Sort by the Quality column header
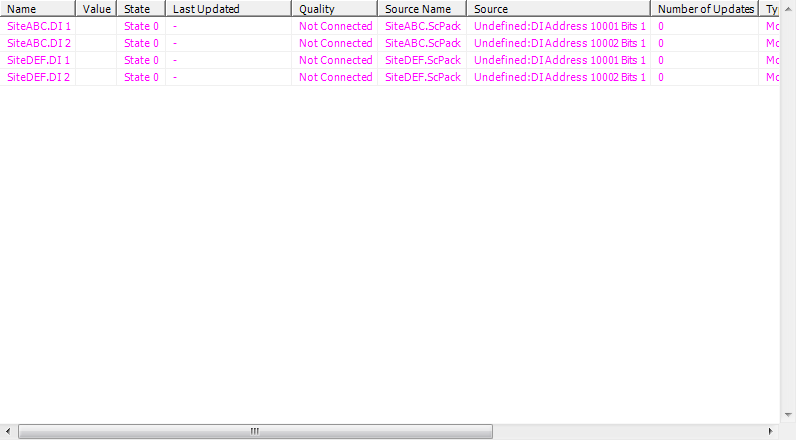Viewport: 796px width, 440px height. coord(334,9)
